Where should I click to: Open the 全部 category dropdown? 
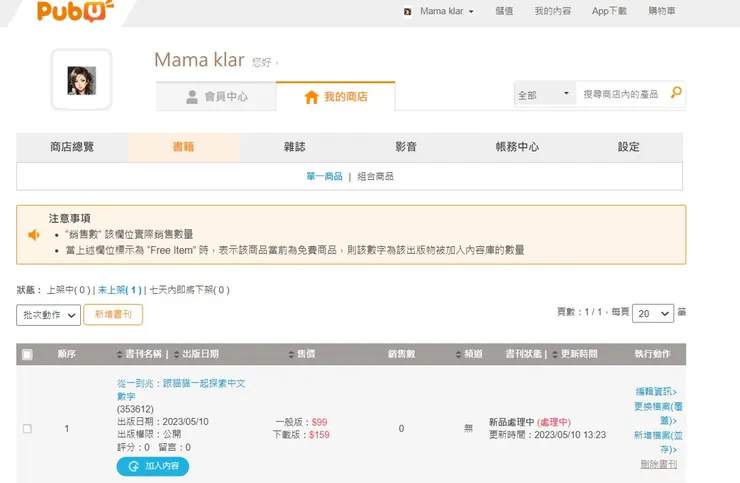point(544,95)
